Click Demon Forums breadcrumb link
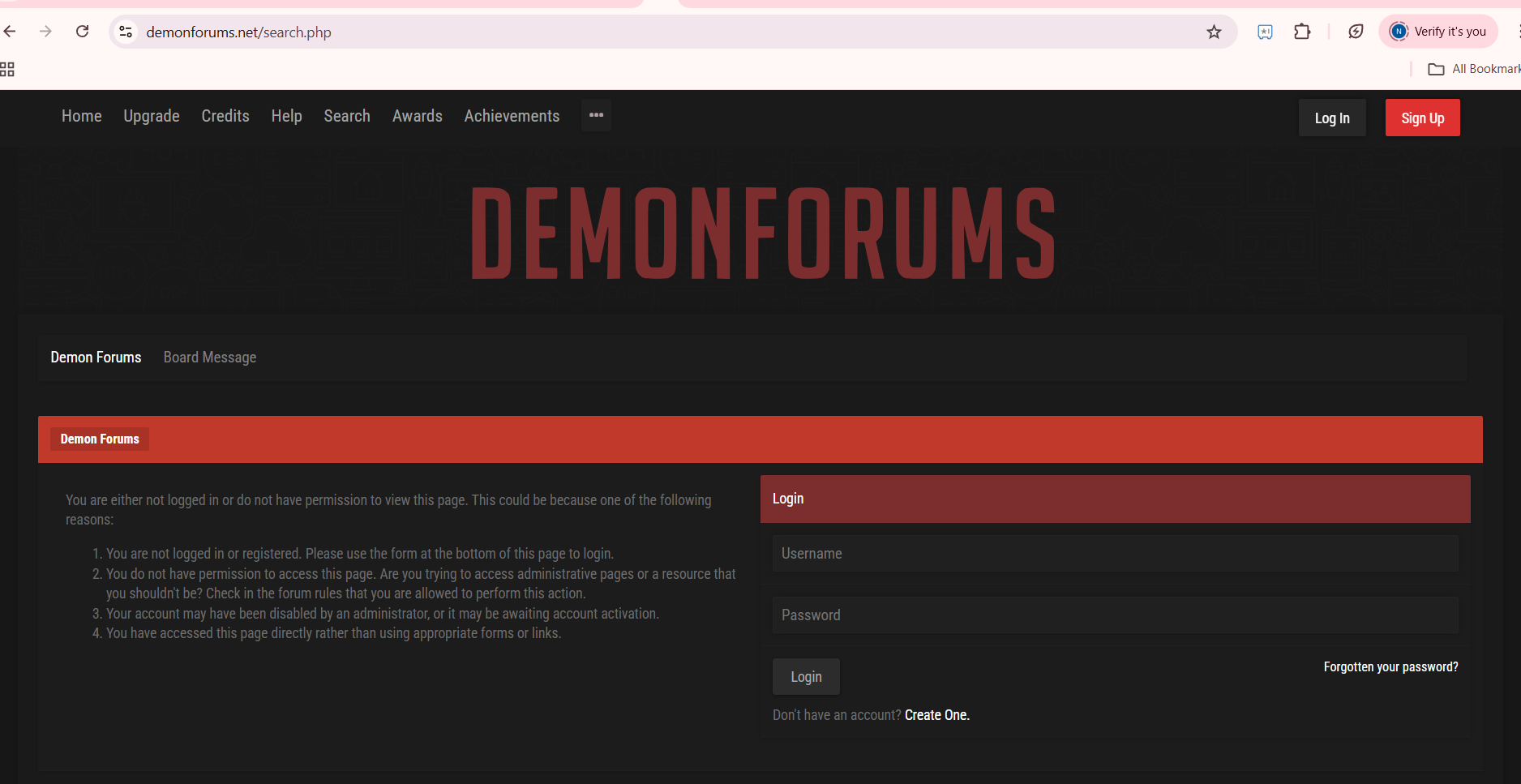This screenshot has height=784, width=1521. tap(96, 358)
